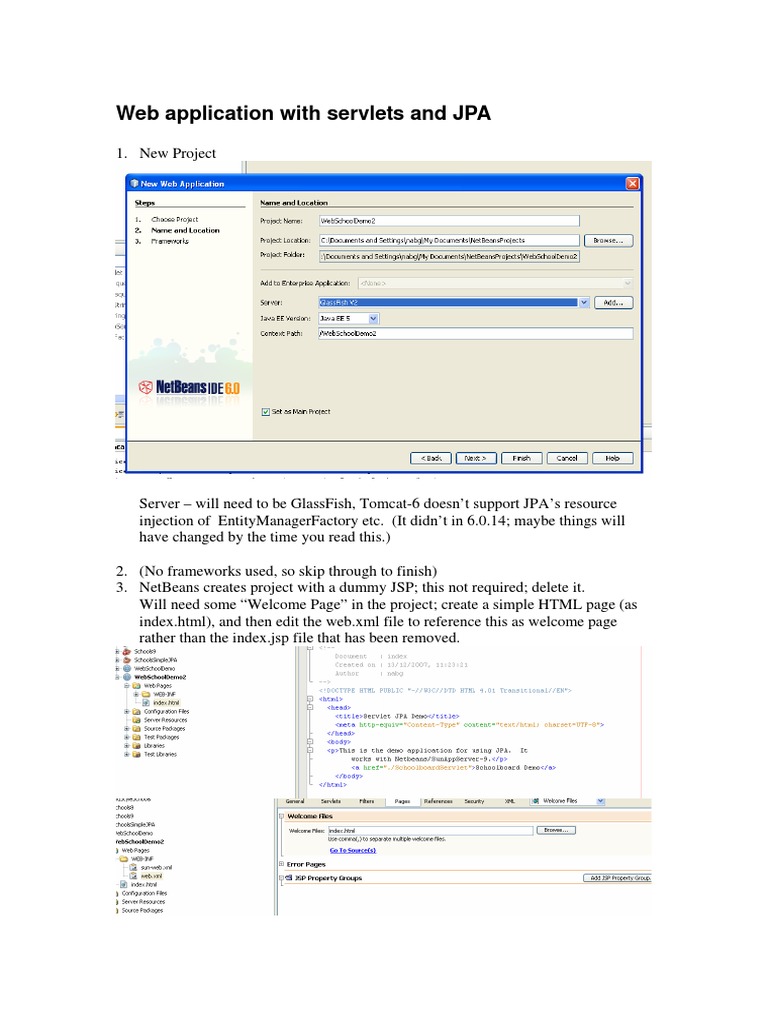Open the Java EE Version dropdown
This screenshot has width=768, height=1024.
tap(374, 319)
